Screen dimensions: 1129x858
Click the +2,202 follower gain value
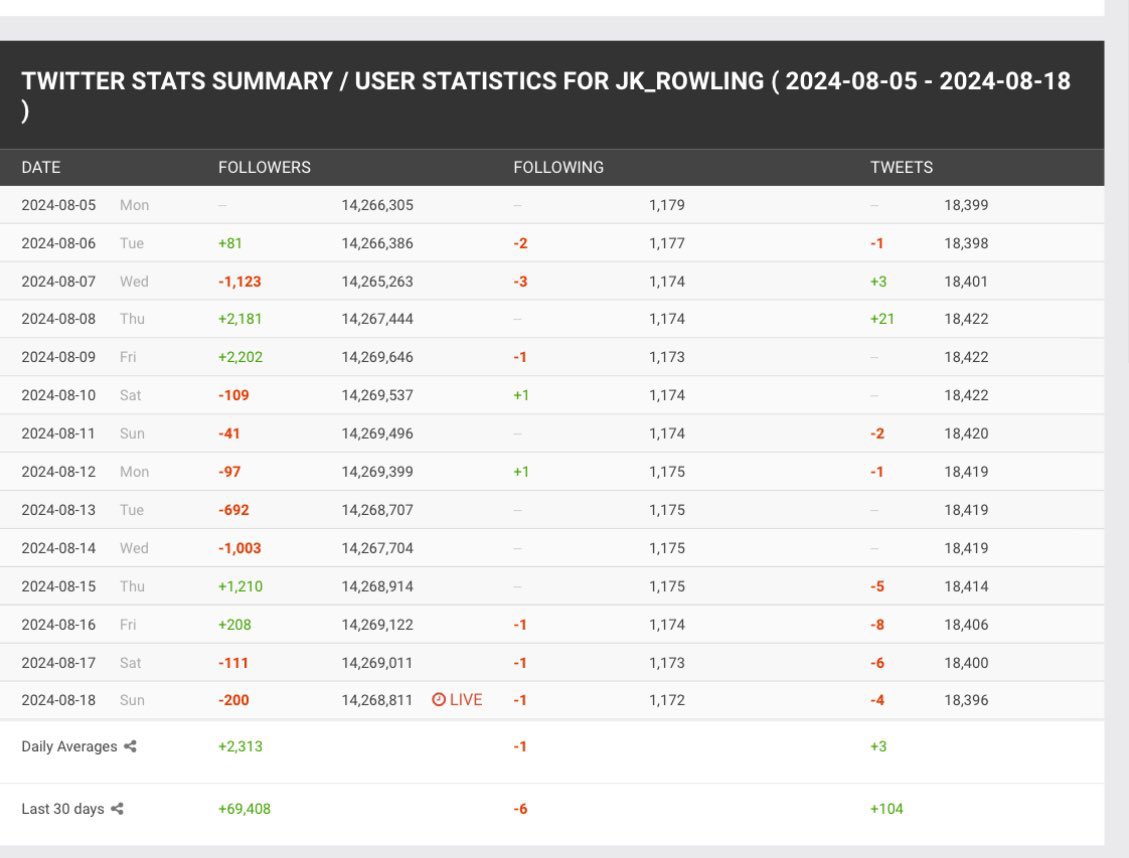tap(240, 357)
